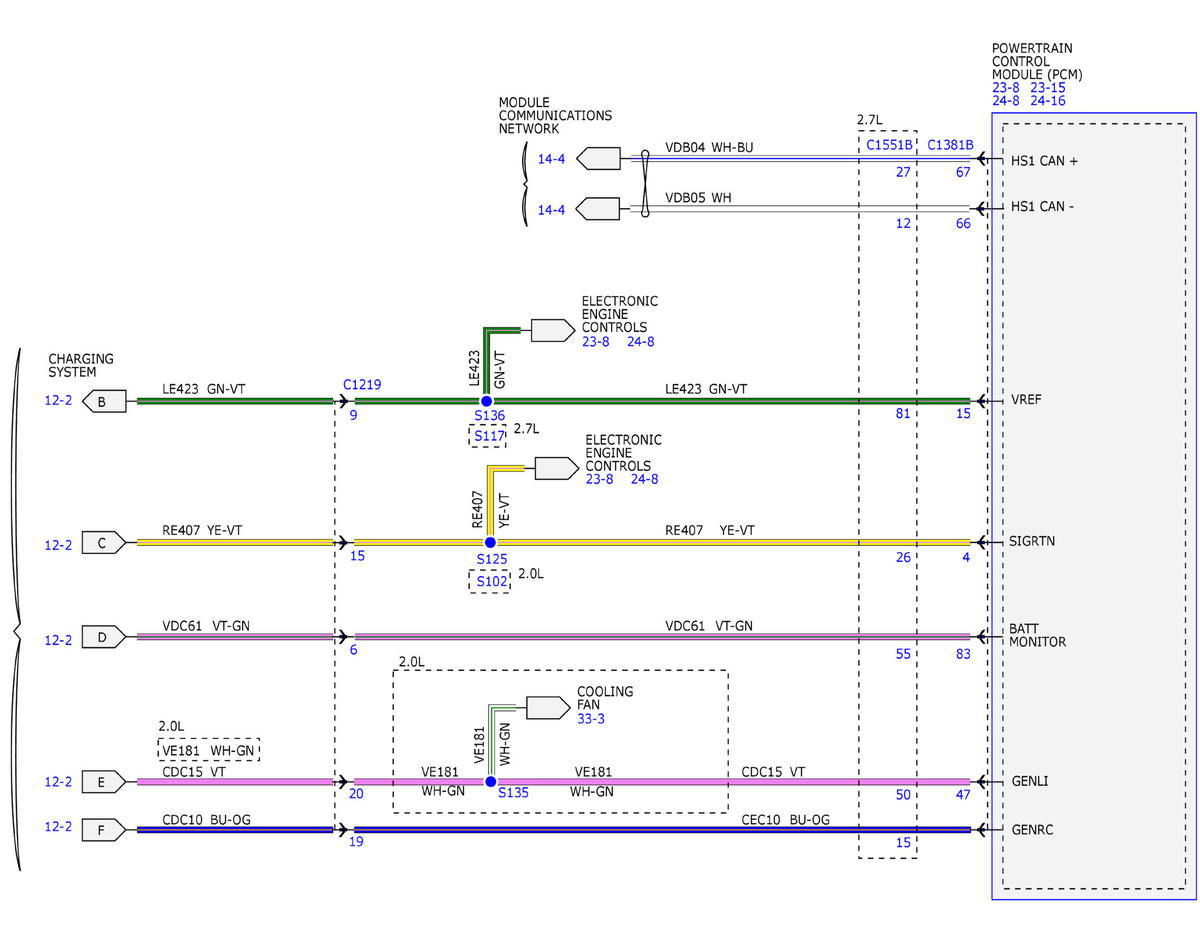Select the E off-page connector symbol
Screen dimensions: 1200x927
[x=104, y=782]
